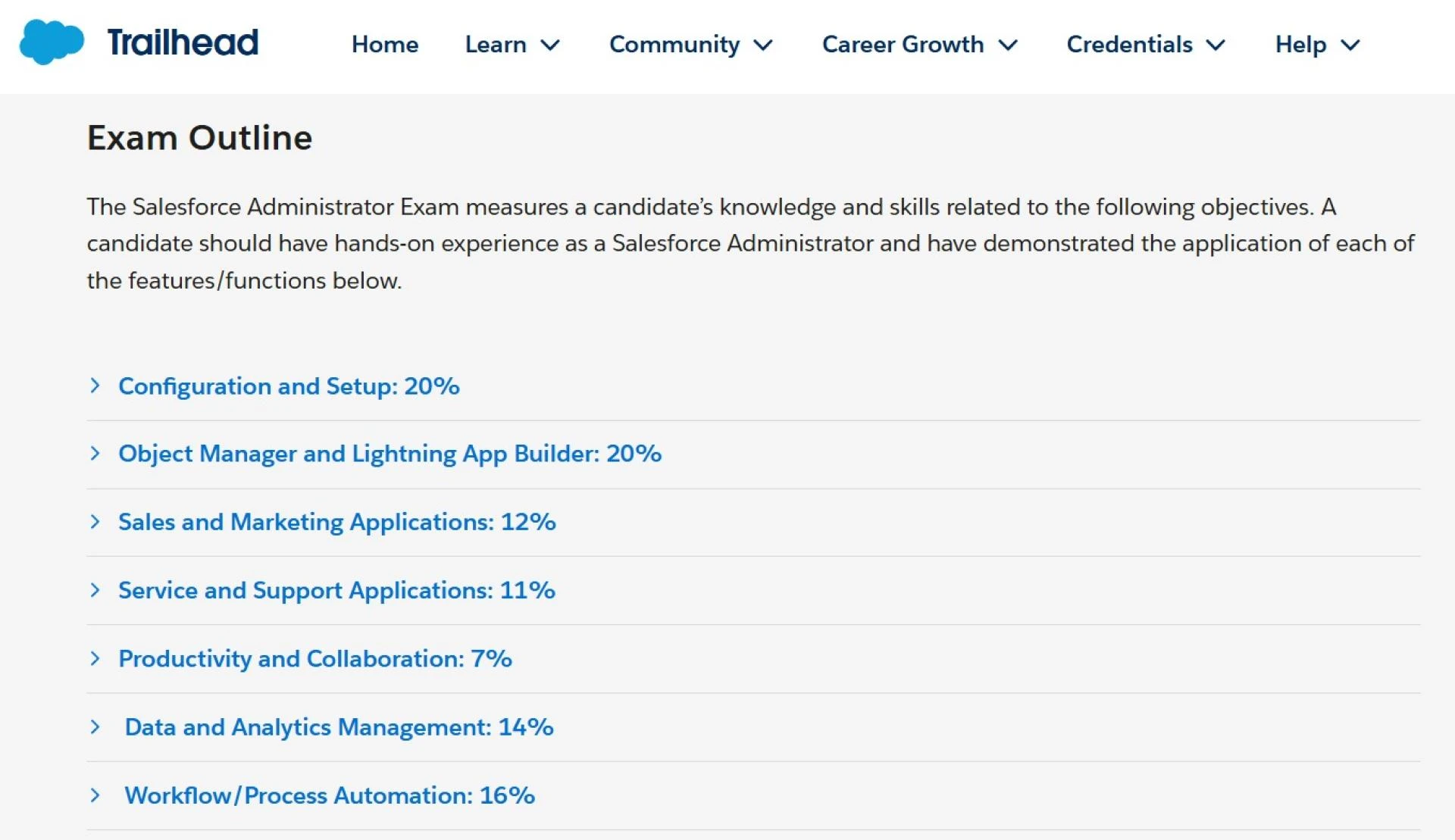Open the Productivity and Collaboration: 7% link
The image size is (1455, 840).
tap(315, 658)
